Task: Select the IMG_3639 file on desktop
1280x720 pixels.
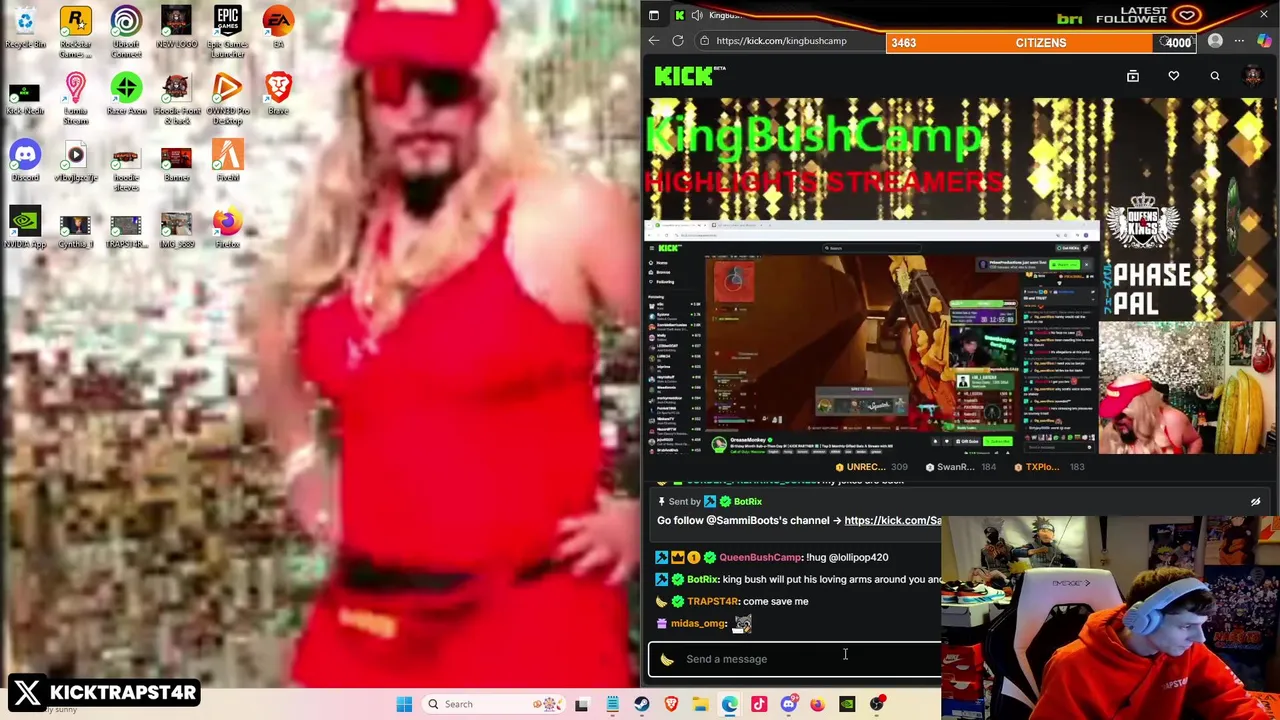Action: click(x=176, y=229)
